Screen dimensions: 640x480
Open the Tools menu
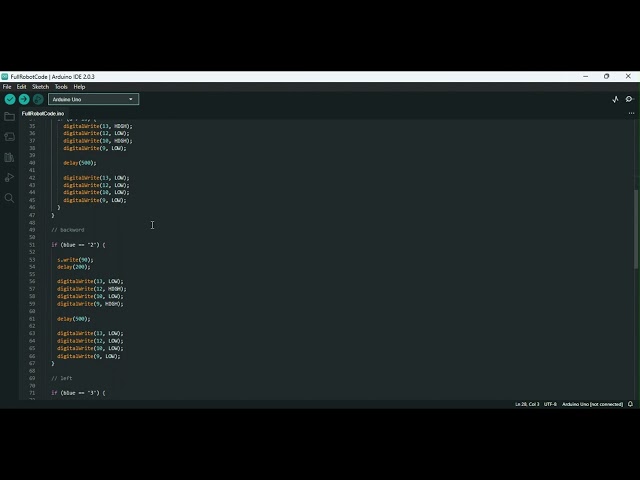tap(61, 87)
